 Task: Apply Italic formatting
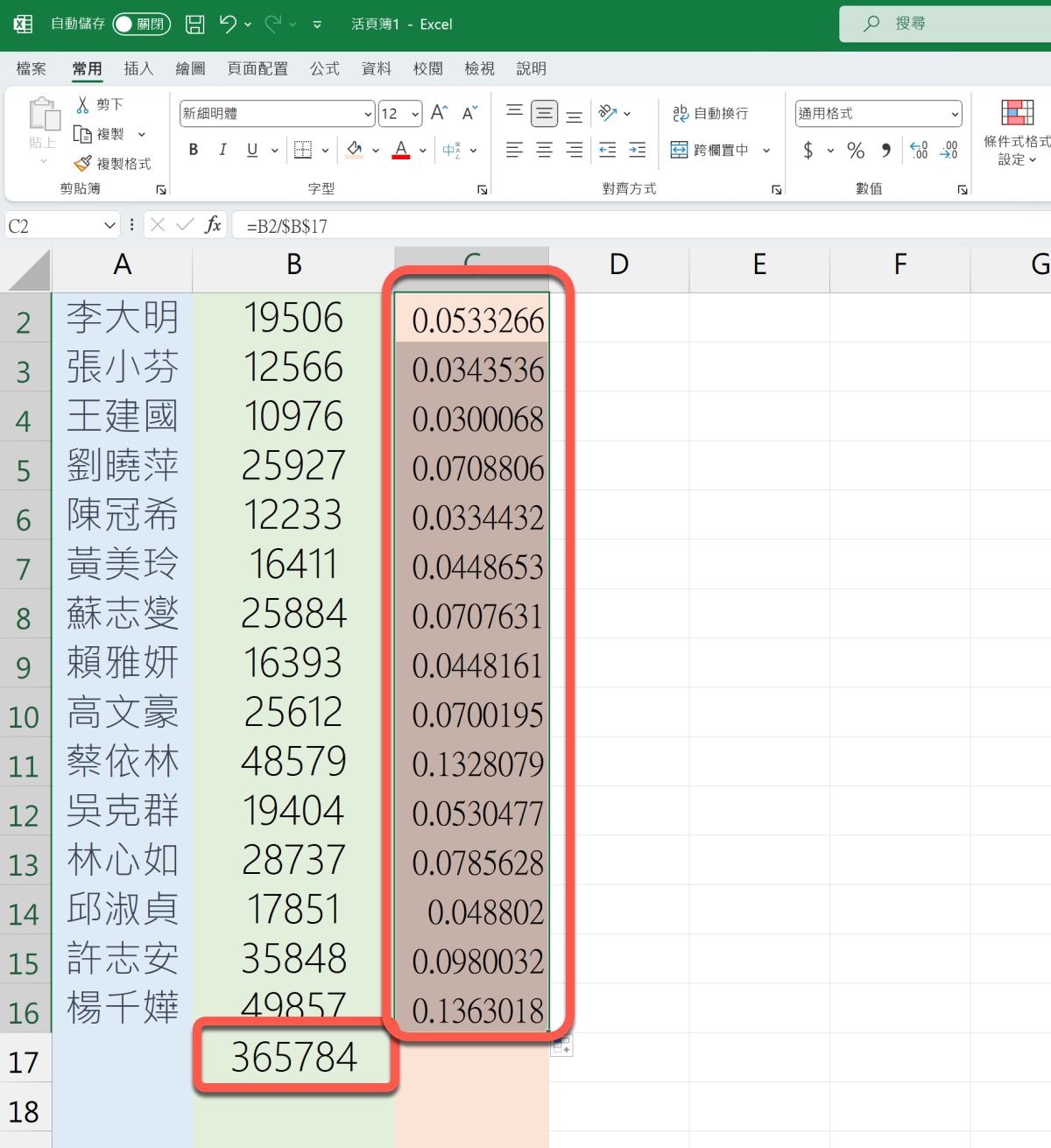point(222,150)
